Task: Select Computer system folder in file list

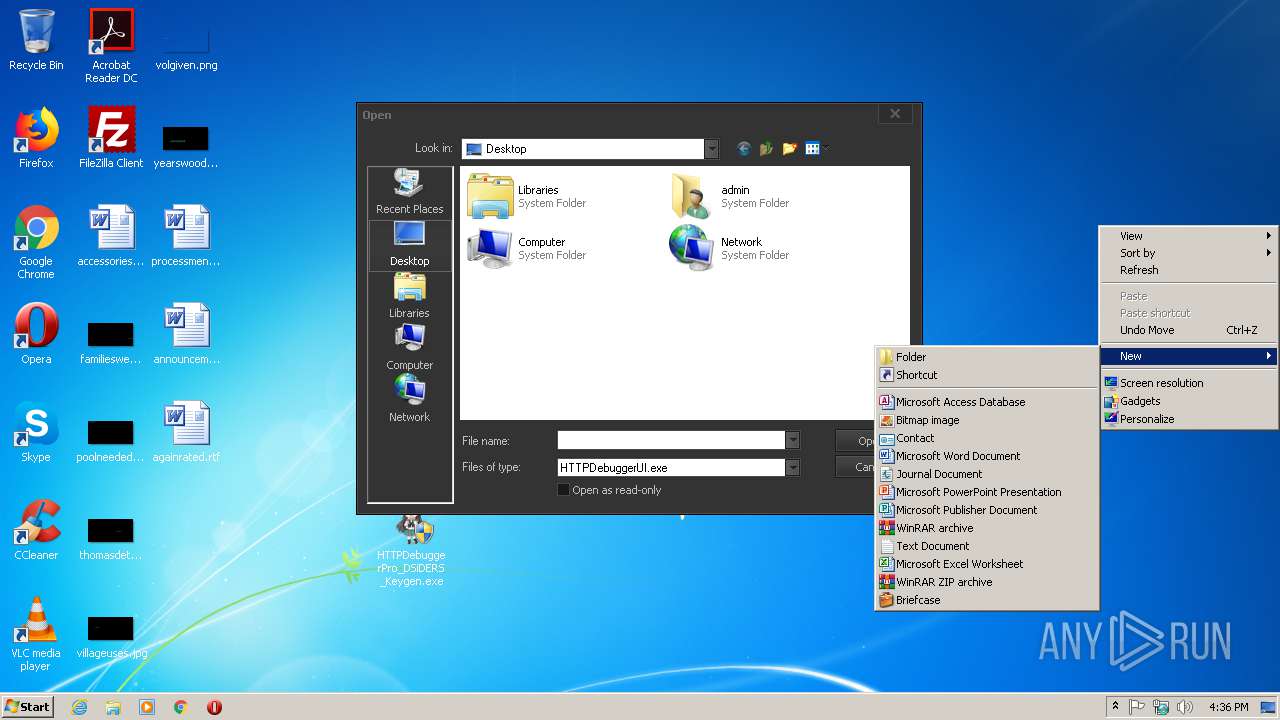Action: coord(528,248)
